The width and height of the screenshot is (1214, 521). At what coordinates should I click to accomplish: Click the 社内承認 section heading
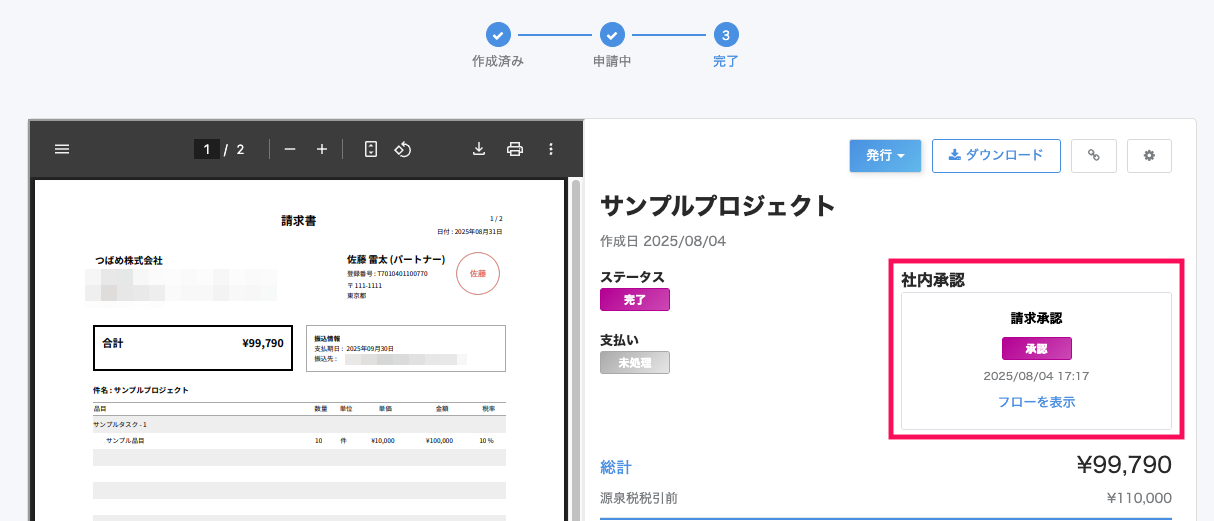[933, 279]
